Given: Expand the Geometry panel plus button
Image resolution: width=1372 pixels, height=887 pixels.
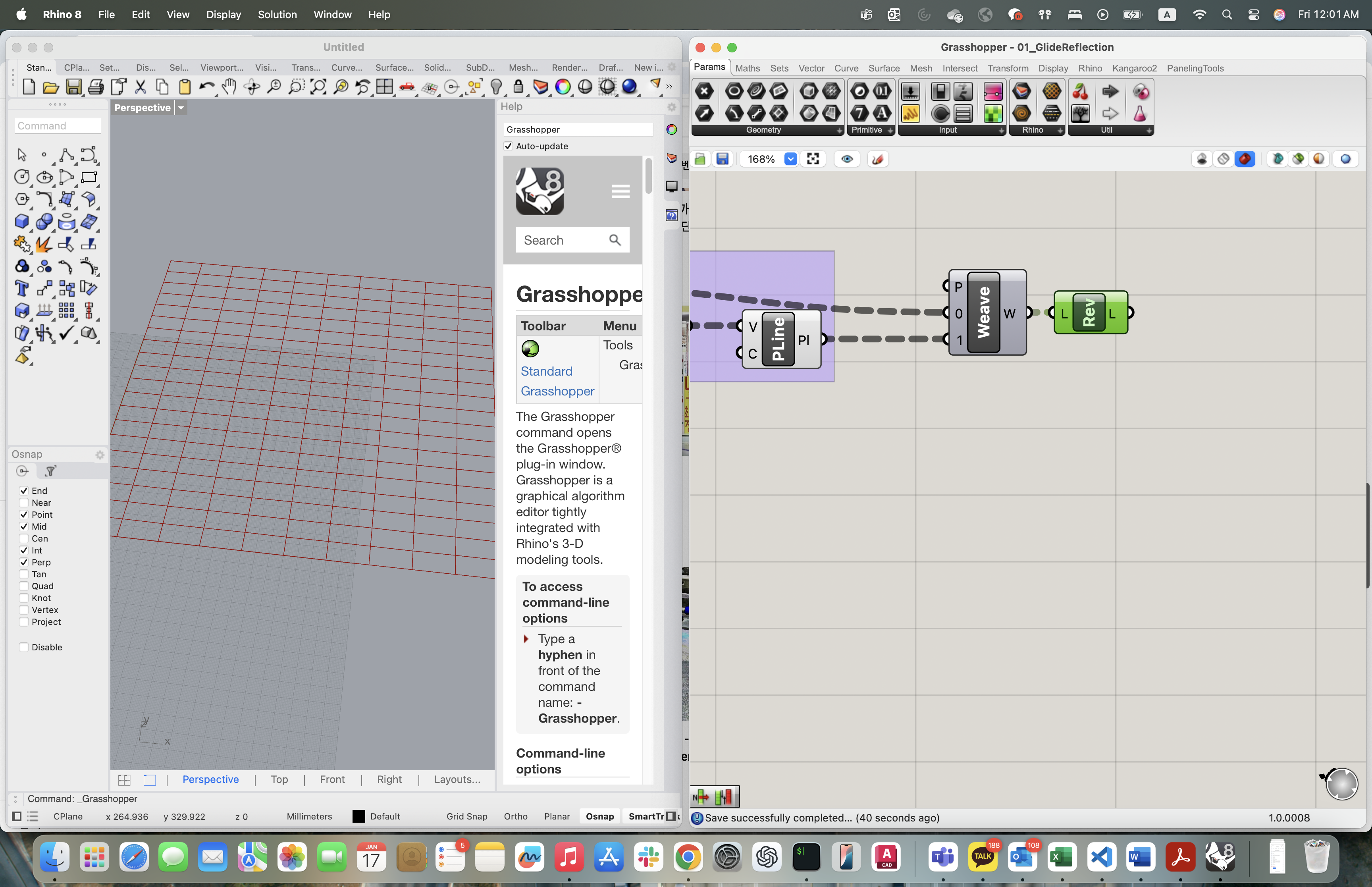Looking at the screenshot, I should 839,131.
